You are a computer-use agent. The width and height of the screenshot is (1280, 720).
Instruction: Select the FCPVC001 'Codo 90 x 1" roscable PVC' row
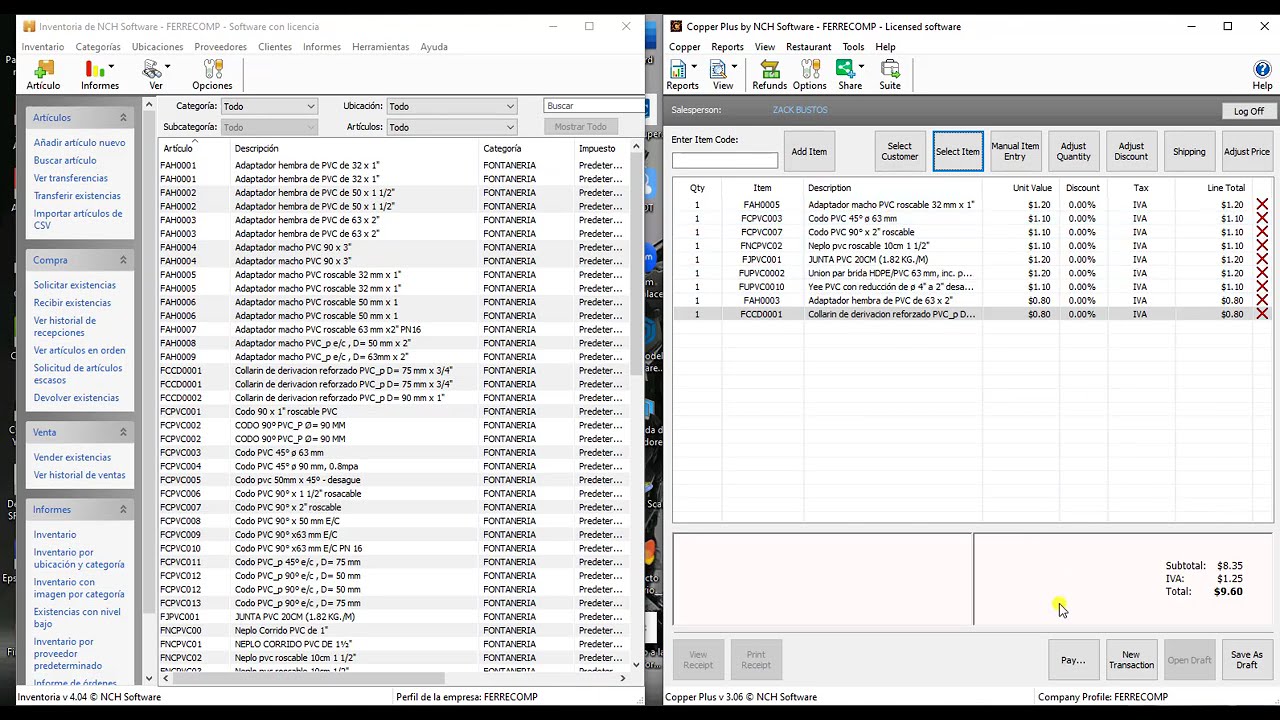tap(394, 411)
